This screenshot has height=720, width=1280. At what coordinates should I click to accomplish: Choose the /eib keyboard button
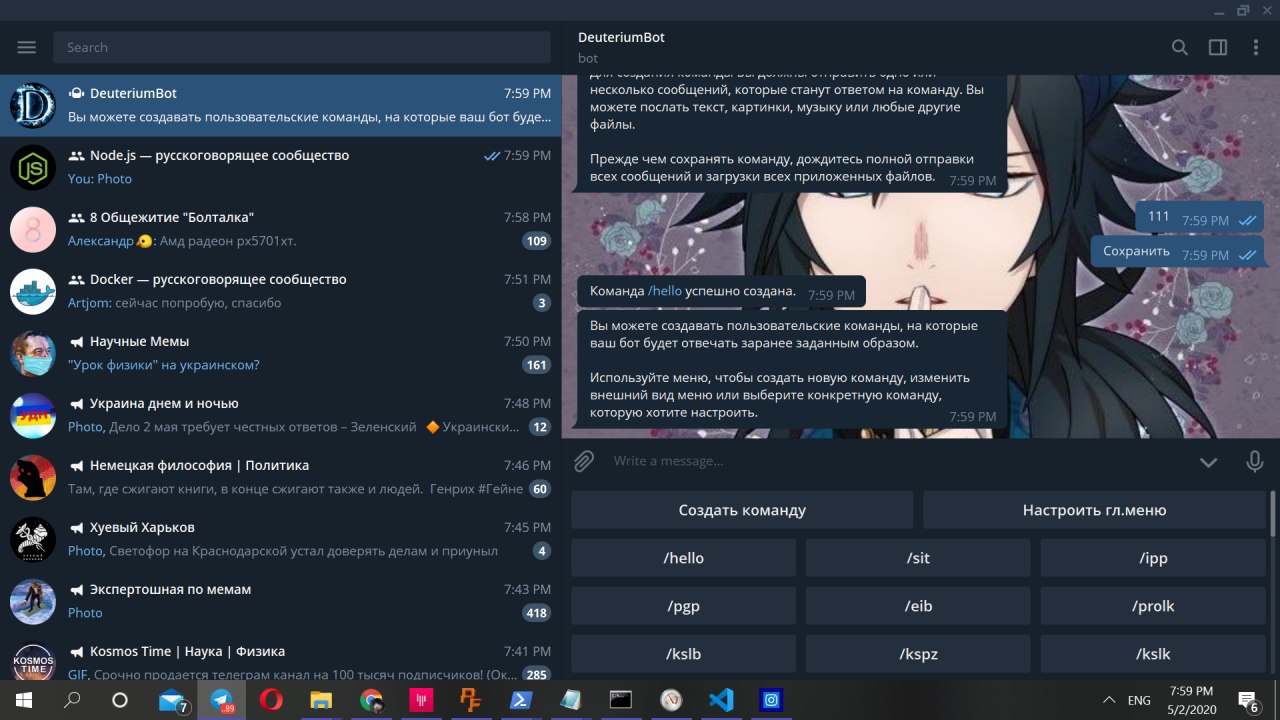click(x=918, y=606)
